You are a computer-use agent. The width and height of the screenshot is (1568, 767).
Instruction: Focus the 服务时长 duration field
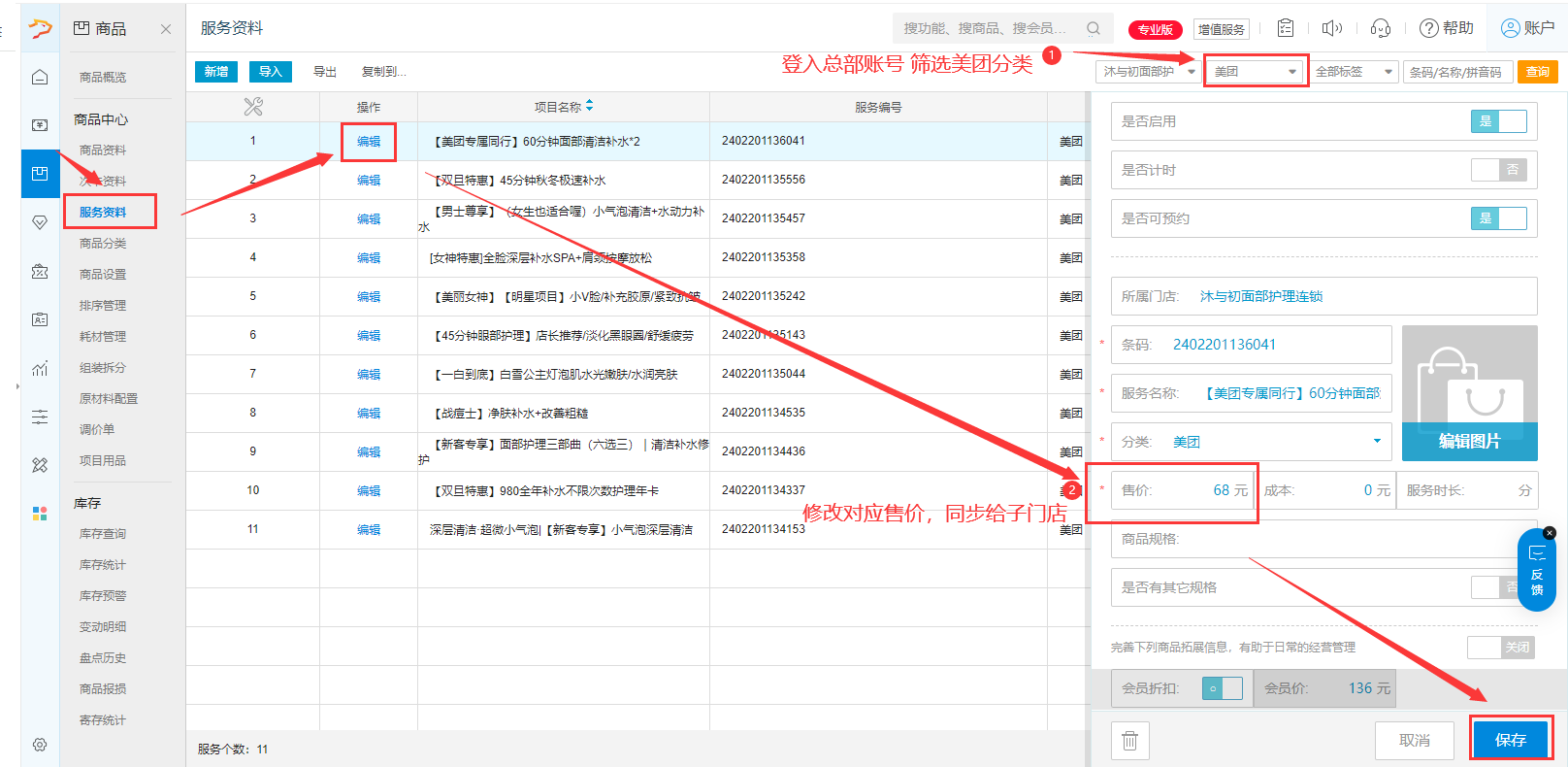click(x=1468, y=490)
